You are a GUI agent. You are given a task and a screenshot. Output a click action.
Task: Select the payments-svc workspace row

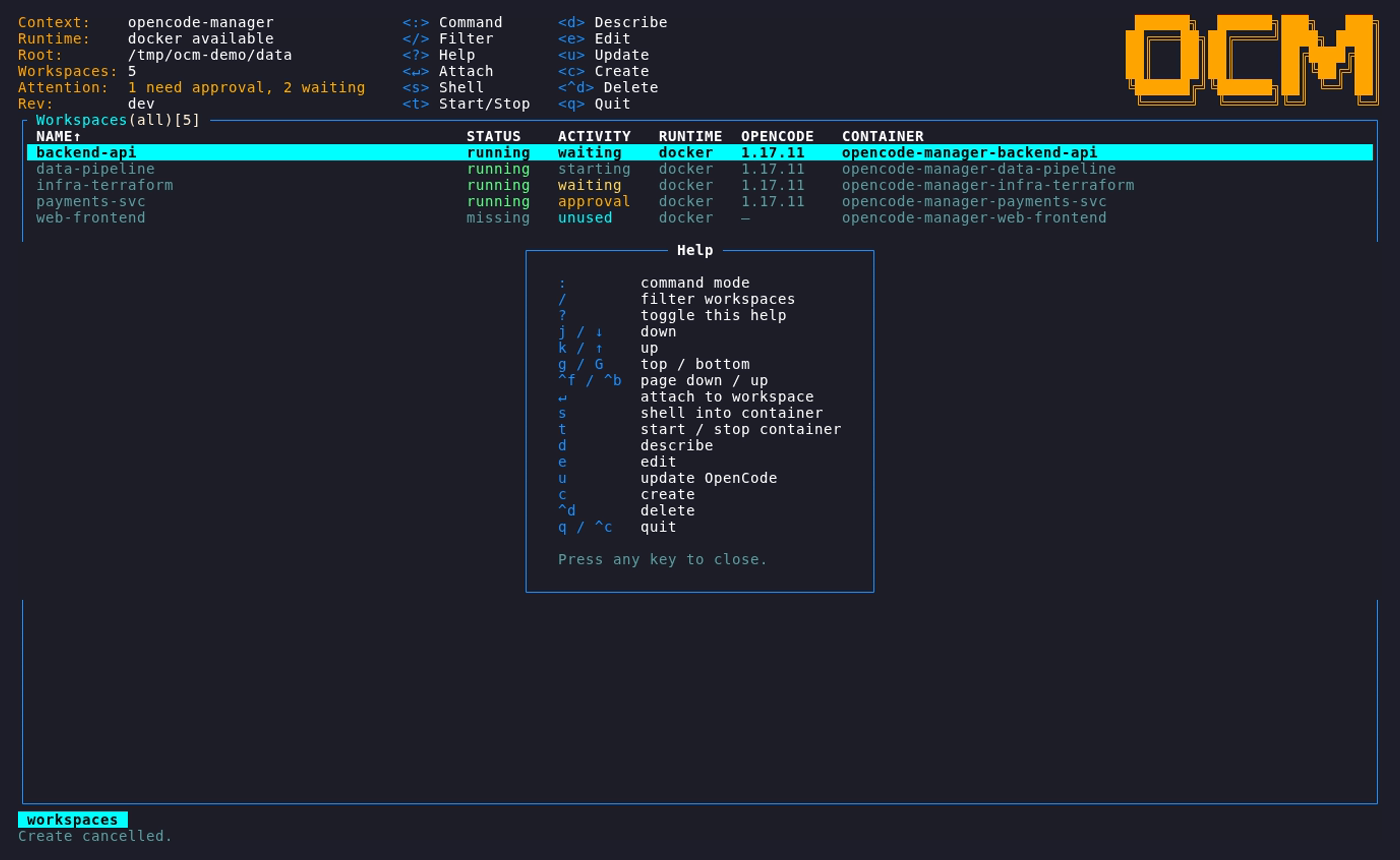click(700, 201)
